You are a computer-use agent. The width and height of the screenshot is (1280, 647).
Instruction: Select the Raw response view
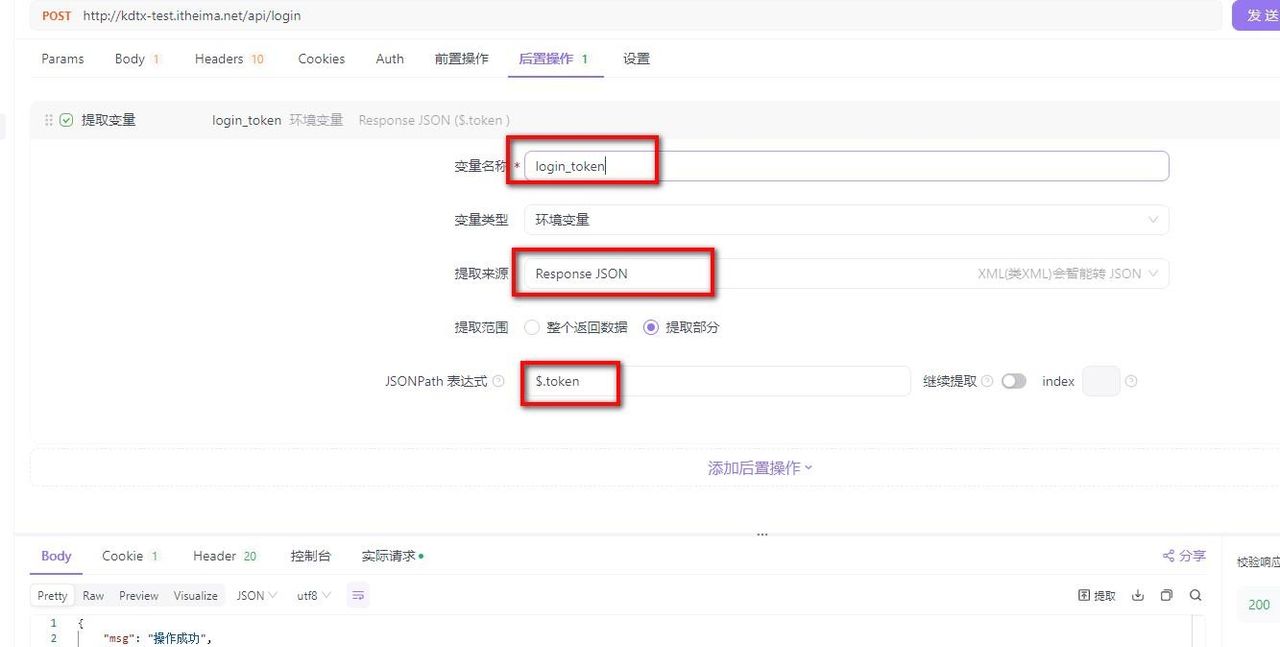[92, 595]
